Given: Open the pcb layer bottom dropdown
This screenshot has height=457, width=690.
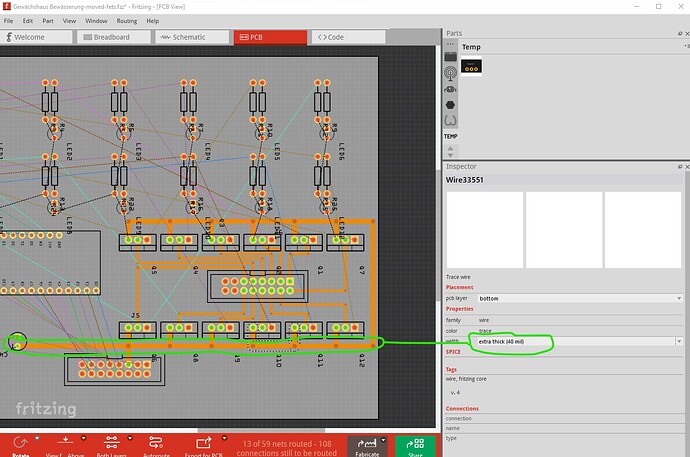Looking at the screenshot, I should point(580,298).
